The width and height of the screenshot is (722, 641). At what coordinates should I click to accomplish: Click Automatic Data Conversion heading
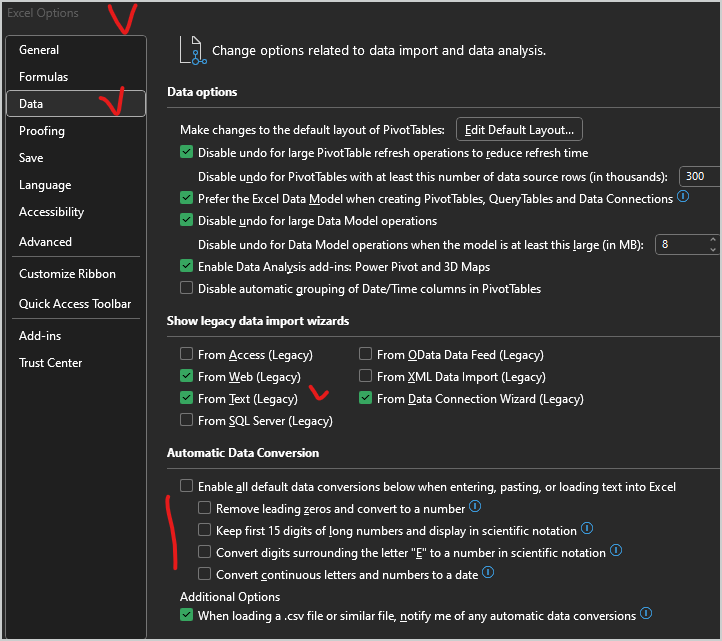click(x=243, y=453)
